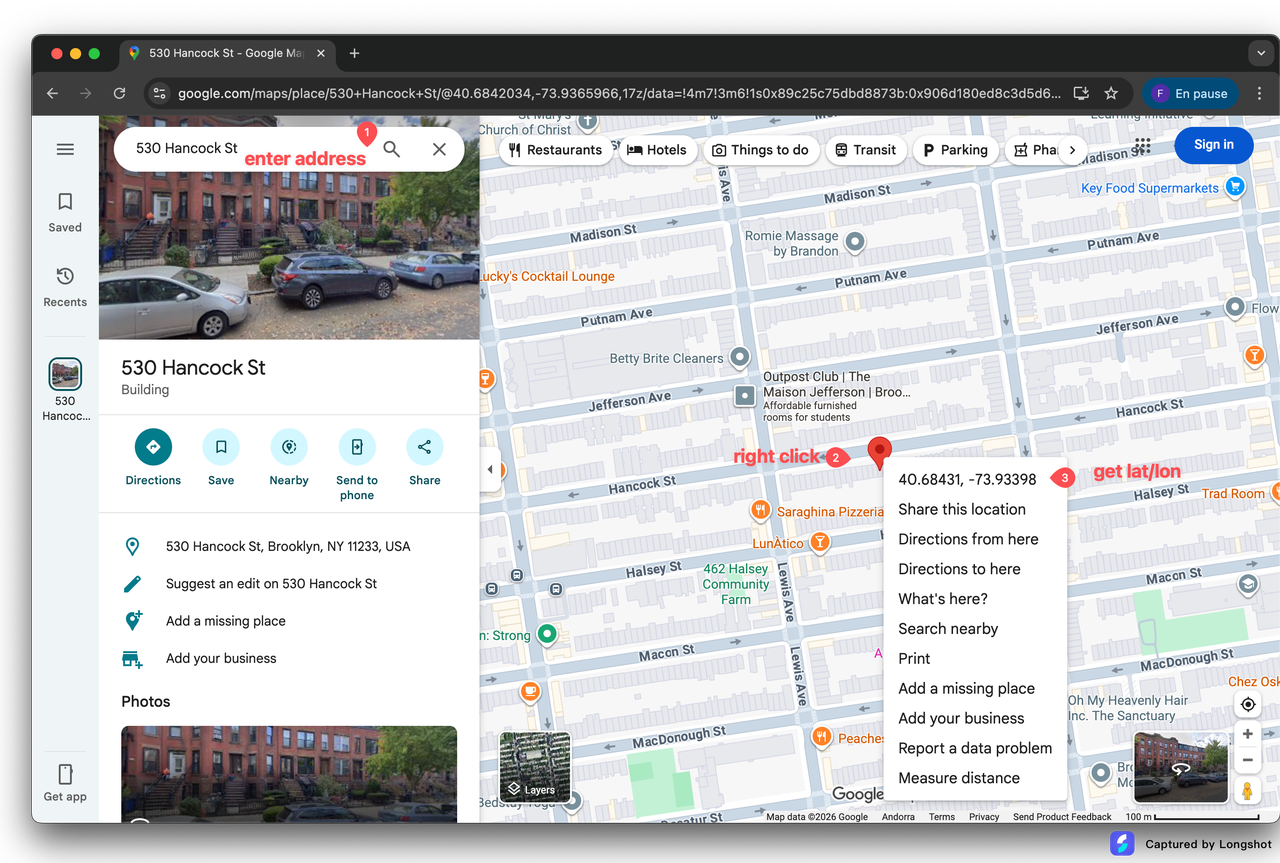Click Saraghina Pizzeria map marker
The image size is (1280, 863).
coord(760,511)
